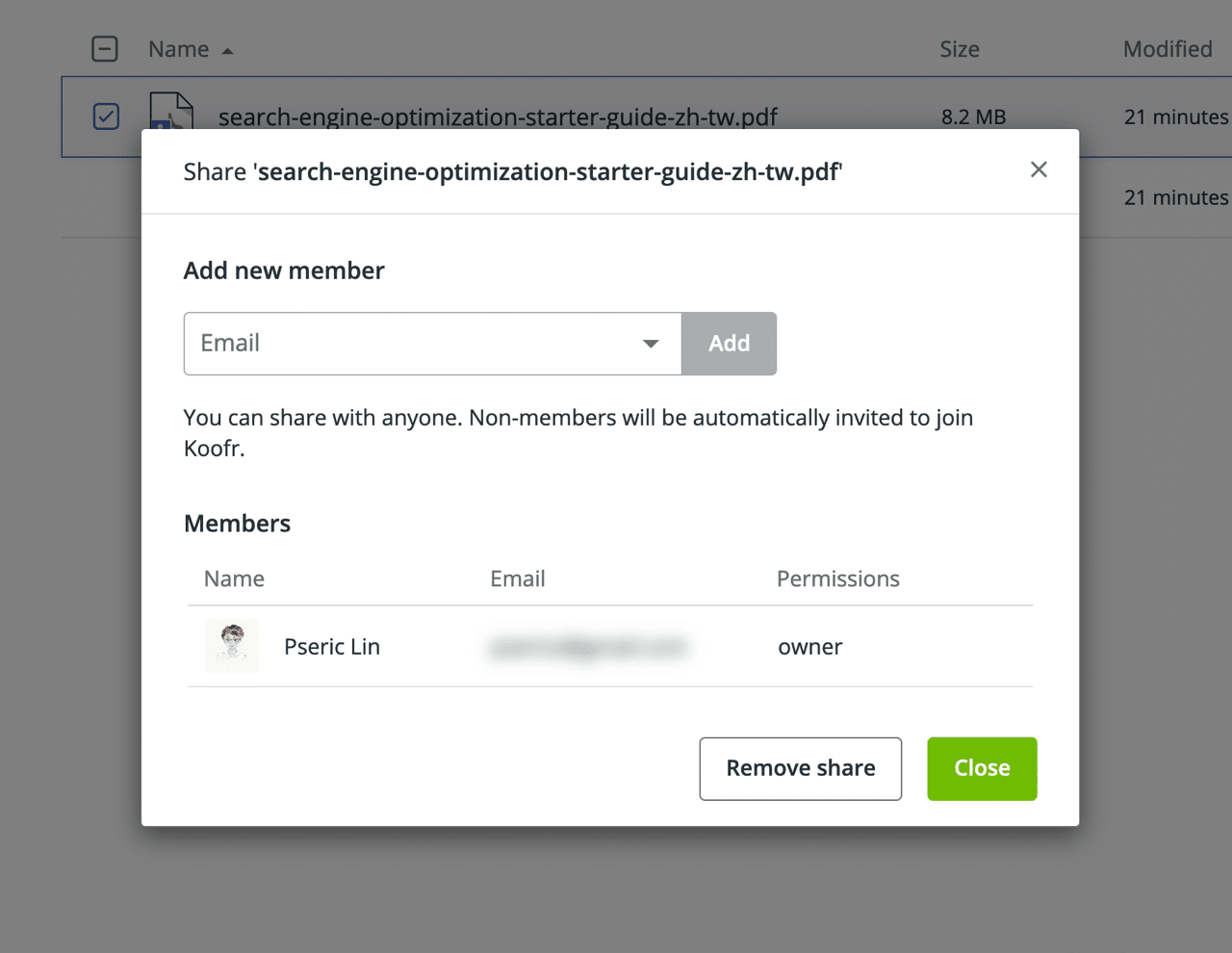Click the blurred member email address
This screenshot has height=953, width=1232.
coord(588,647)
